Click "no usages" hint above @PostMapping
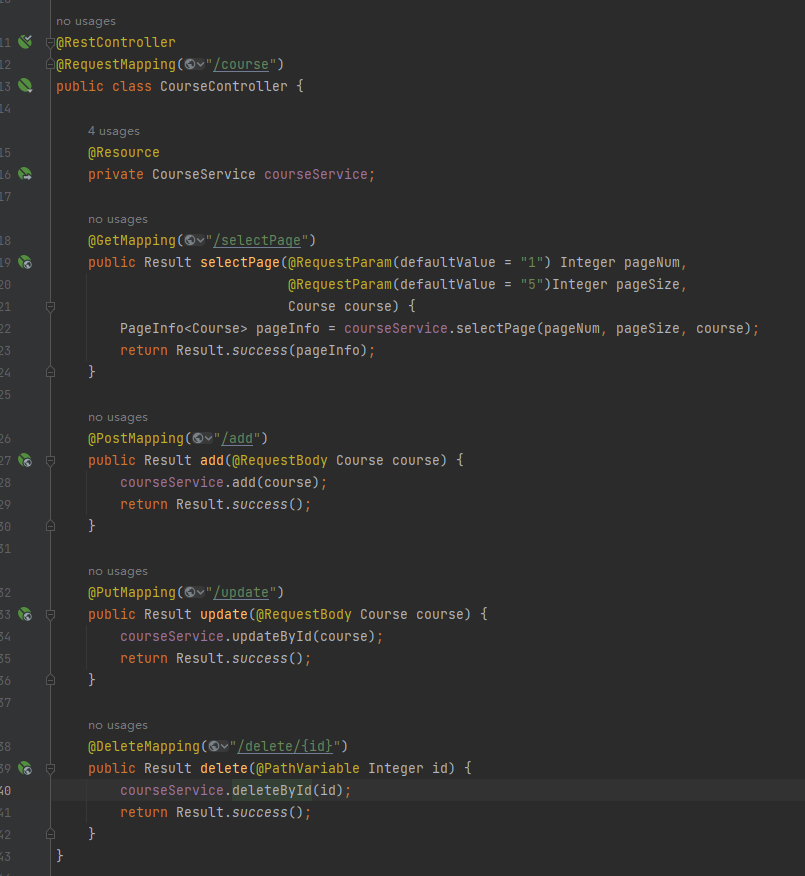Image resolution: width=805 pixels, height=876 pixels. click(x=118, y=417)
